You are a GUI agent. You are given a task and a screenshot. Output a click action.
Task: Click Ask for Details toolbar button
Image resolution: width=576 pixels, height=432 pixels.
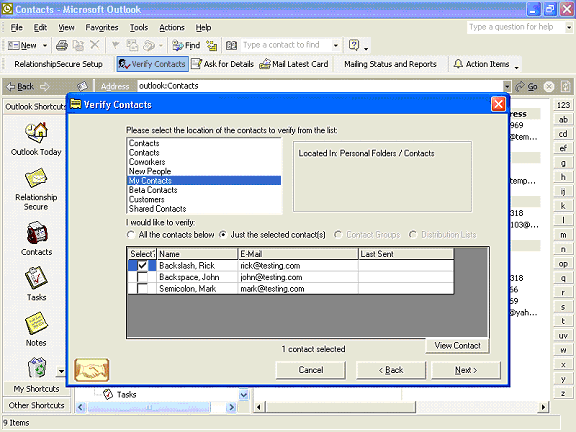pyautogui.click(x=223, y=64)
